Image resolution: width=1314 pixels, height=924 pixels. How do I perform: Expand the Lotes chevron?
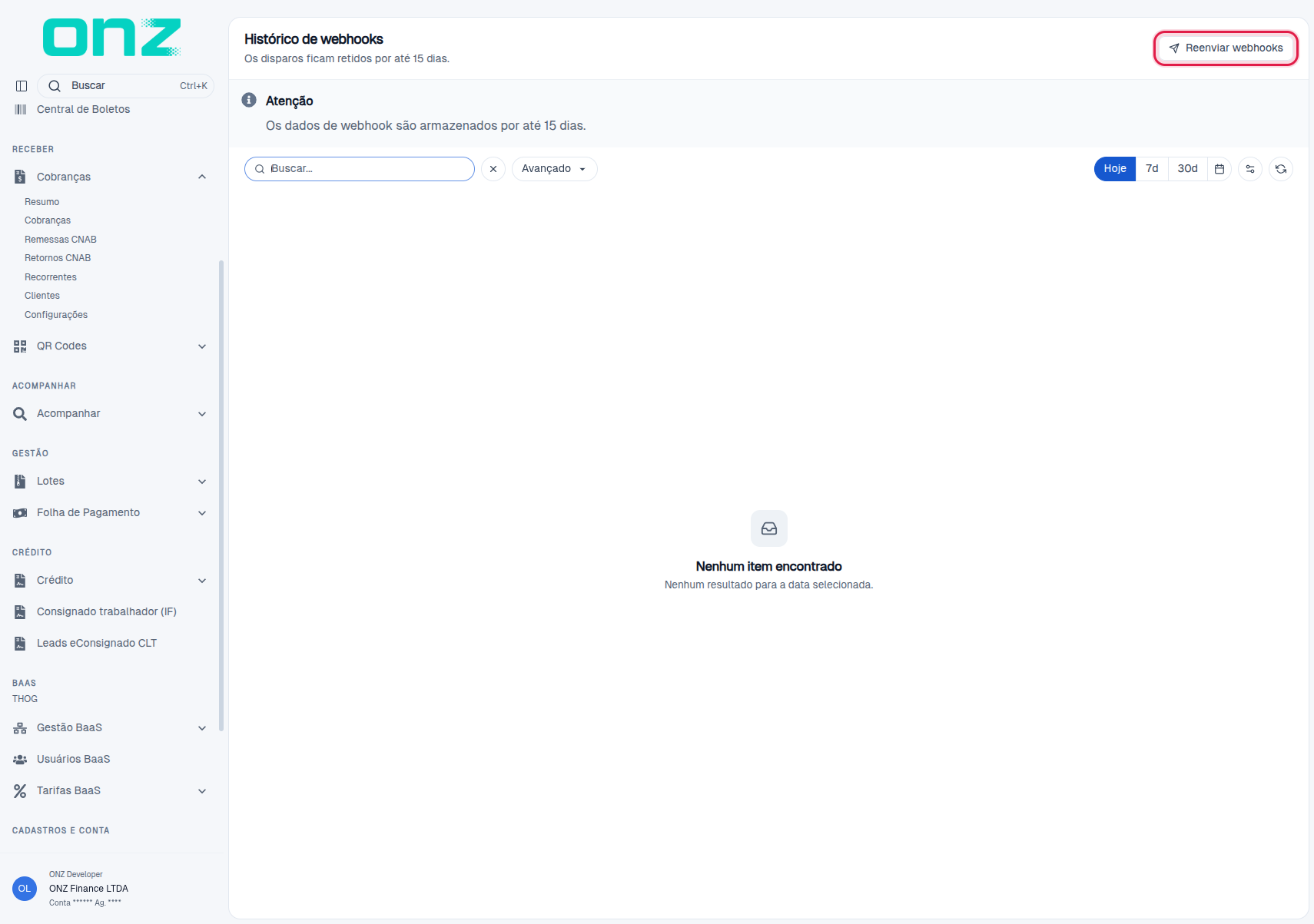(202, 482)
